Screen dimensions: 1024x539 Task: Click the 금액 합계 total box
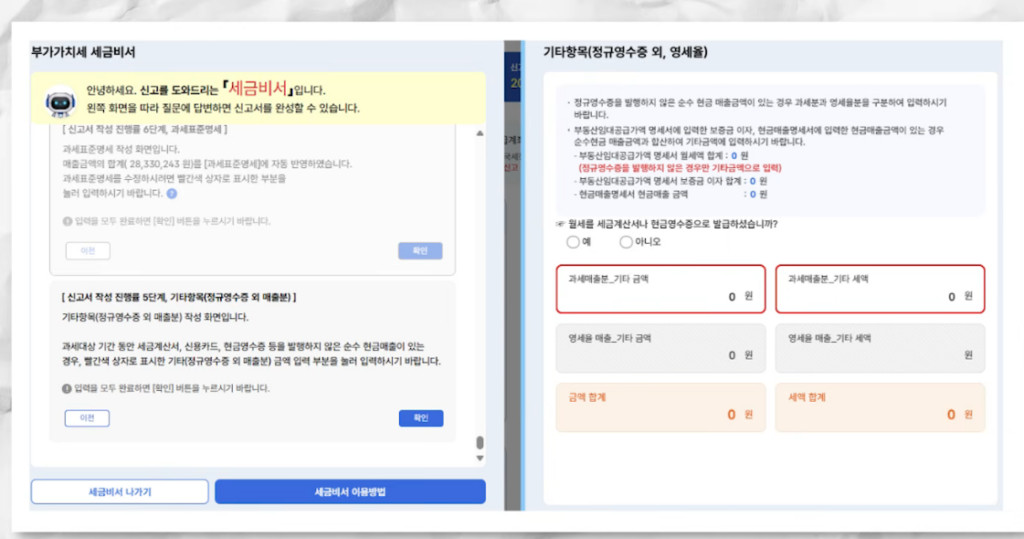[660, 407]
